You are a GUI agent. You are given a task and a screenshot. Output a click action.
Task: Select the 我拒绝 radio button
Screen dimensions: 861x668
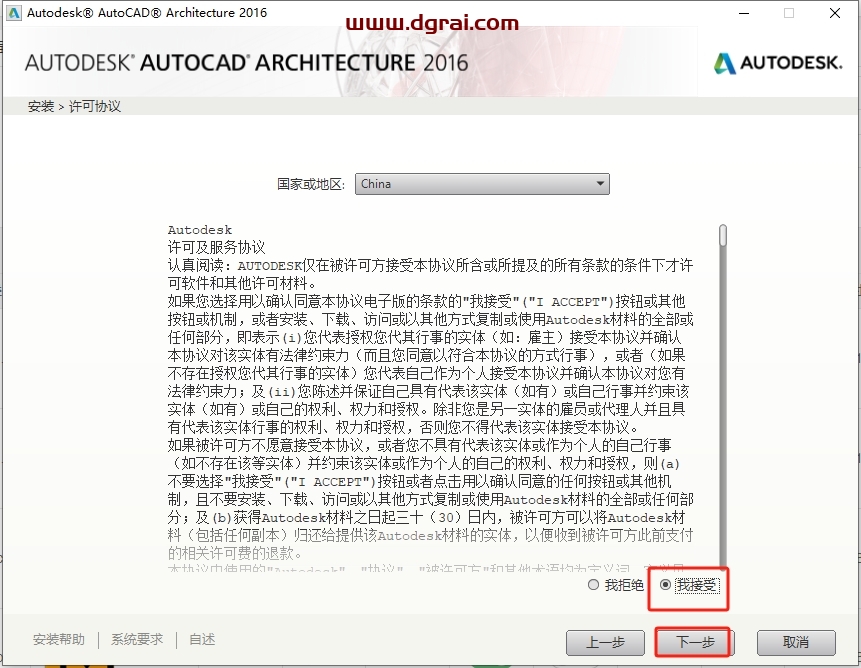click(593, 585)
